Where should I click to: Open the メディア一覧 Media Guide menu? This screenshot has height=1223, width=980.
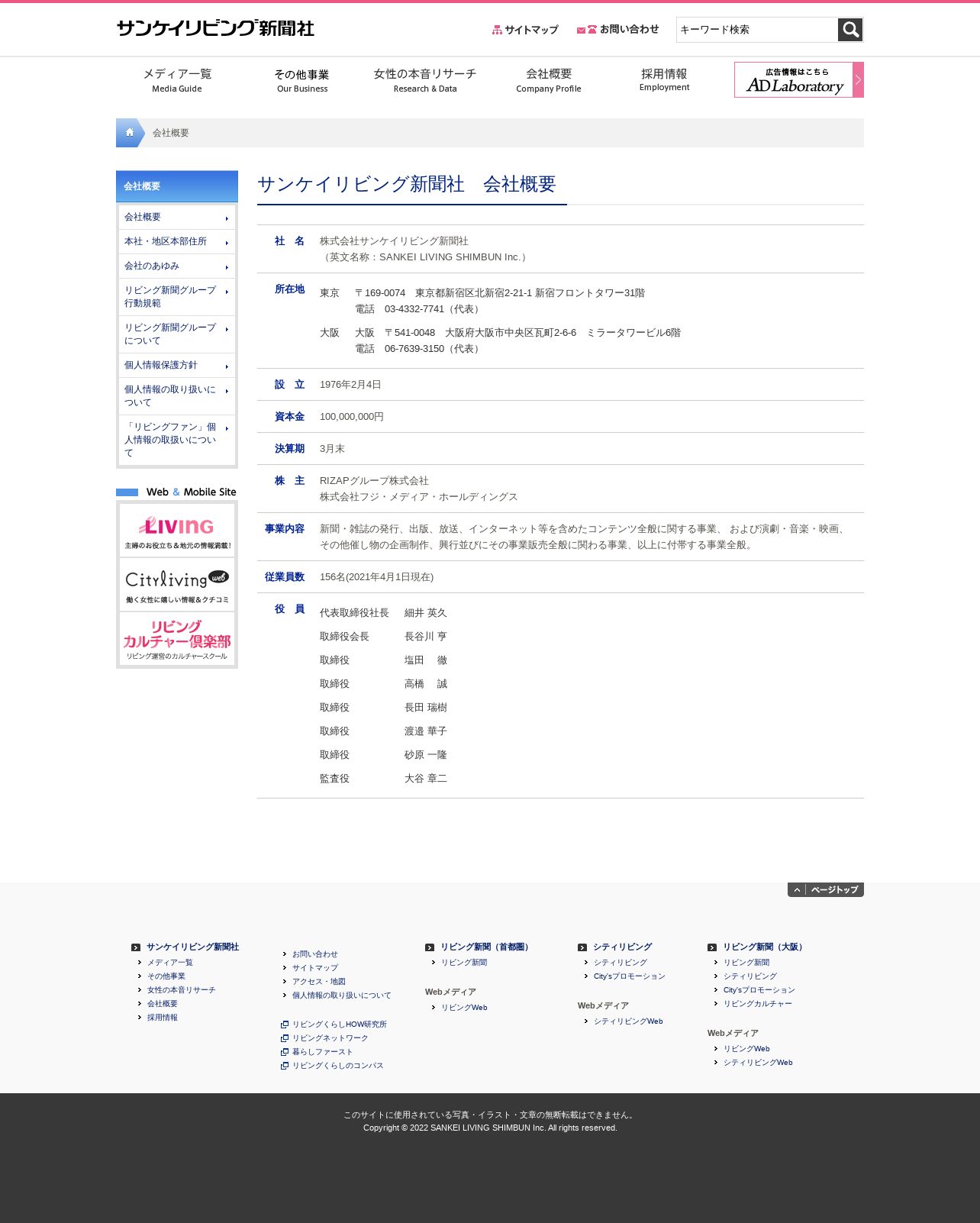point(177,79)
